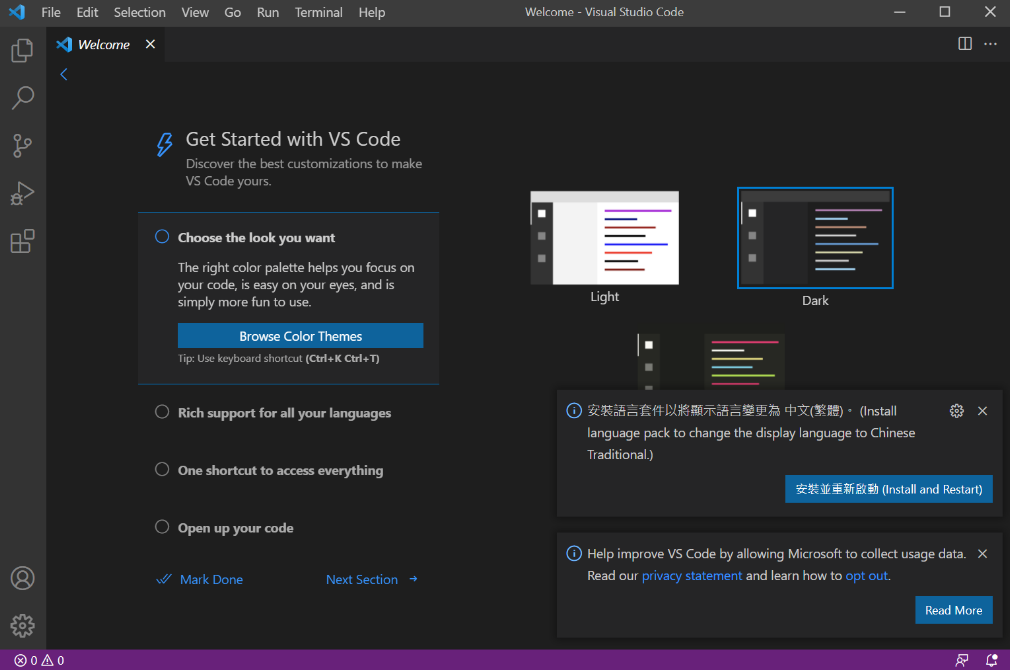The width and height of the screenshot is (1010, 670).
Task: Click the info icon on language notification
Action: point(573,411)
